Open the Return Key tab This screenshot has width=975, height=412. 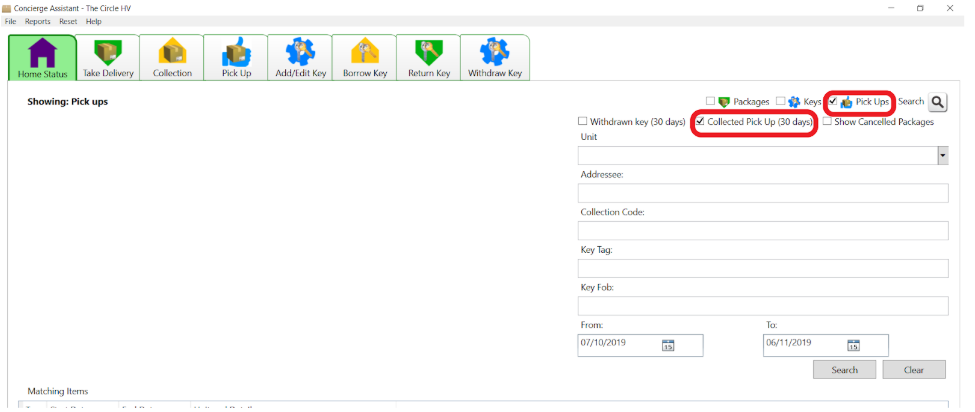coord(428,58)
